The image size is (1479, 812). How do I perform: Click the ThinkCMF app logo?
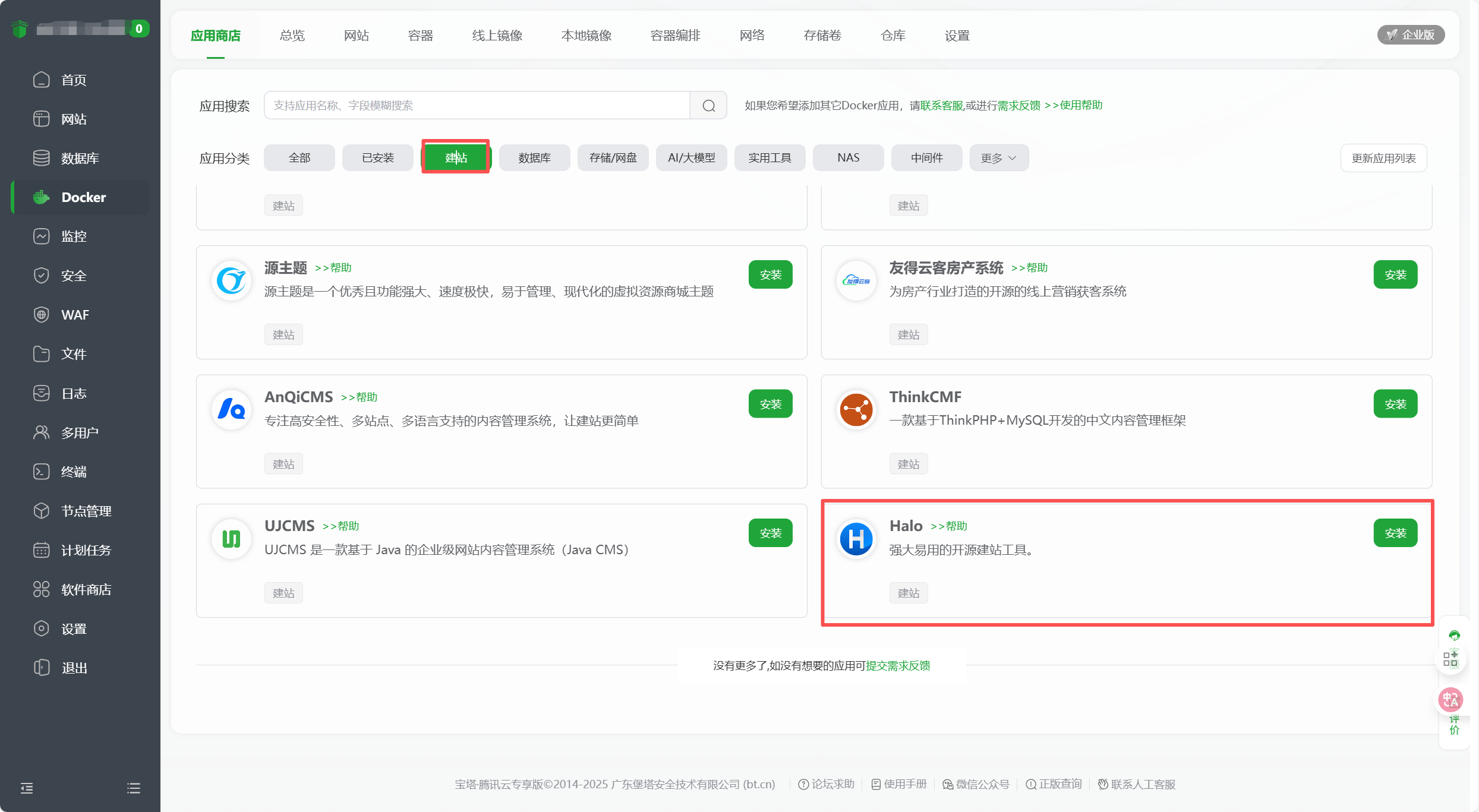(x=856, y=409)
